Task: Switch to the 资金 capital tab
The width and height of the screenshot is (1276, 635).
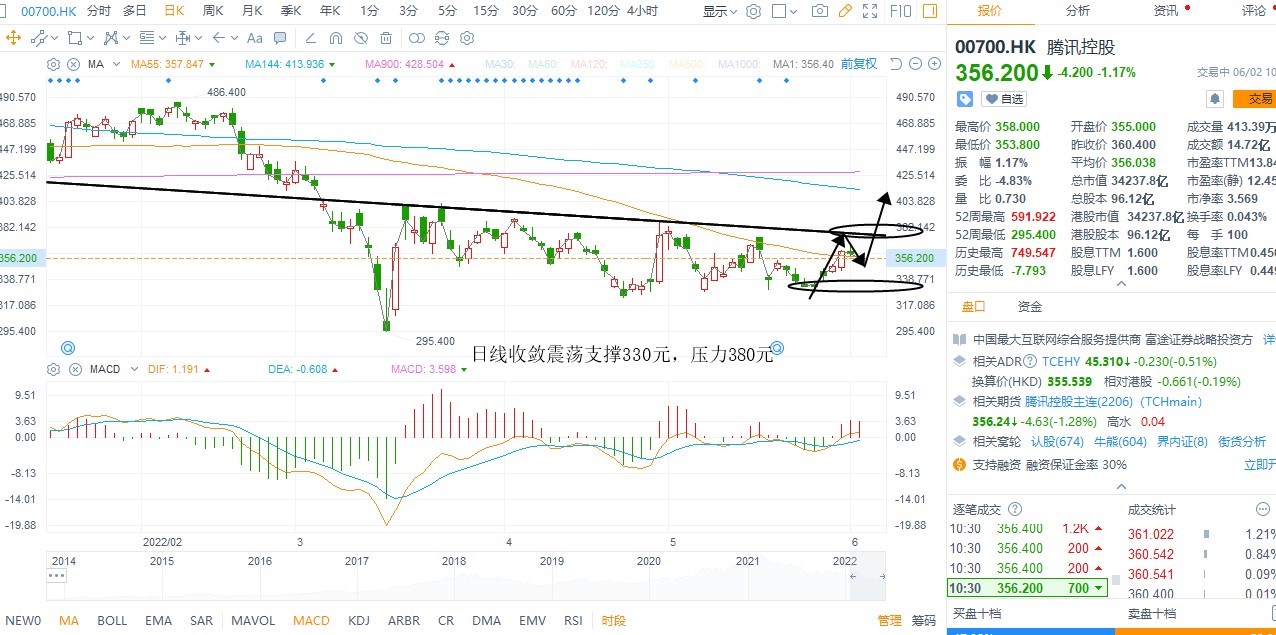Action: 1030,307
